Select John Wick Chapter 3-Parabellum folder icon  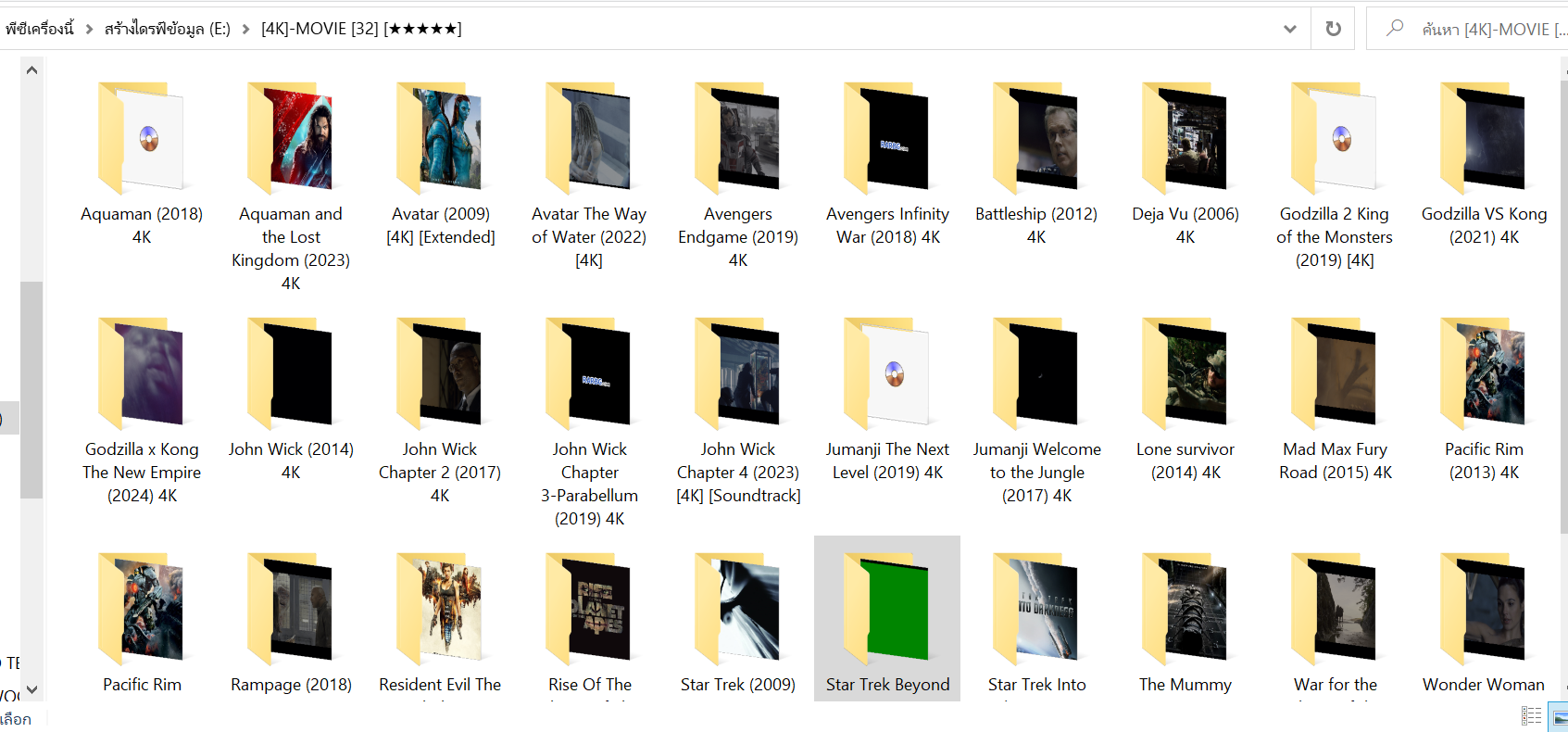pyautogui.click(x=589, y=373)
